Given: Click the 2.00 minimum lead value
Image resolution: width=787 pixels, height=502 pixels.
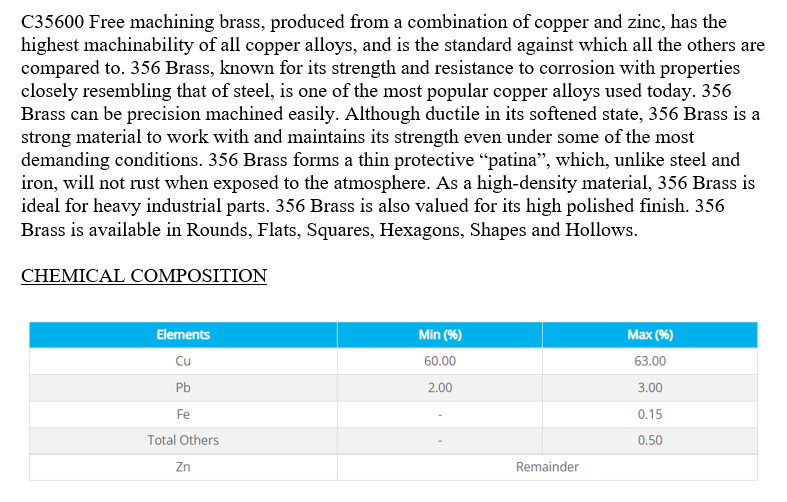Looking at the screenshot, I should tap(440, 388).
